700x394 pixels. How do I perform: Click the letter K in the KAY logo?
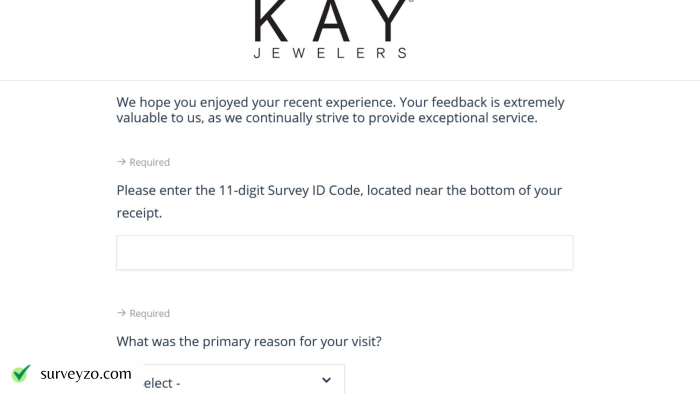tap(271, 21)
